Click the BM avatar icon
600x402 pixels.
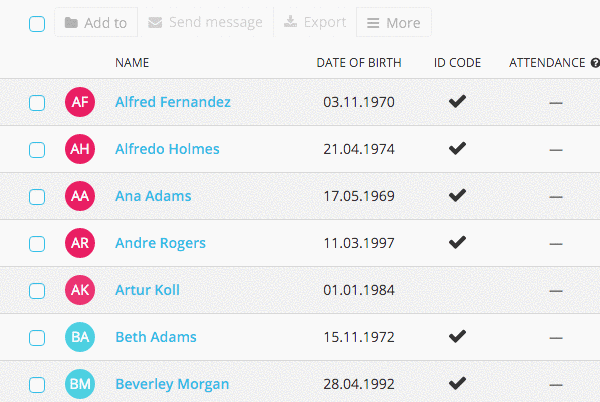[80, 384]
